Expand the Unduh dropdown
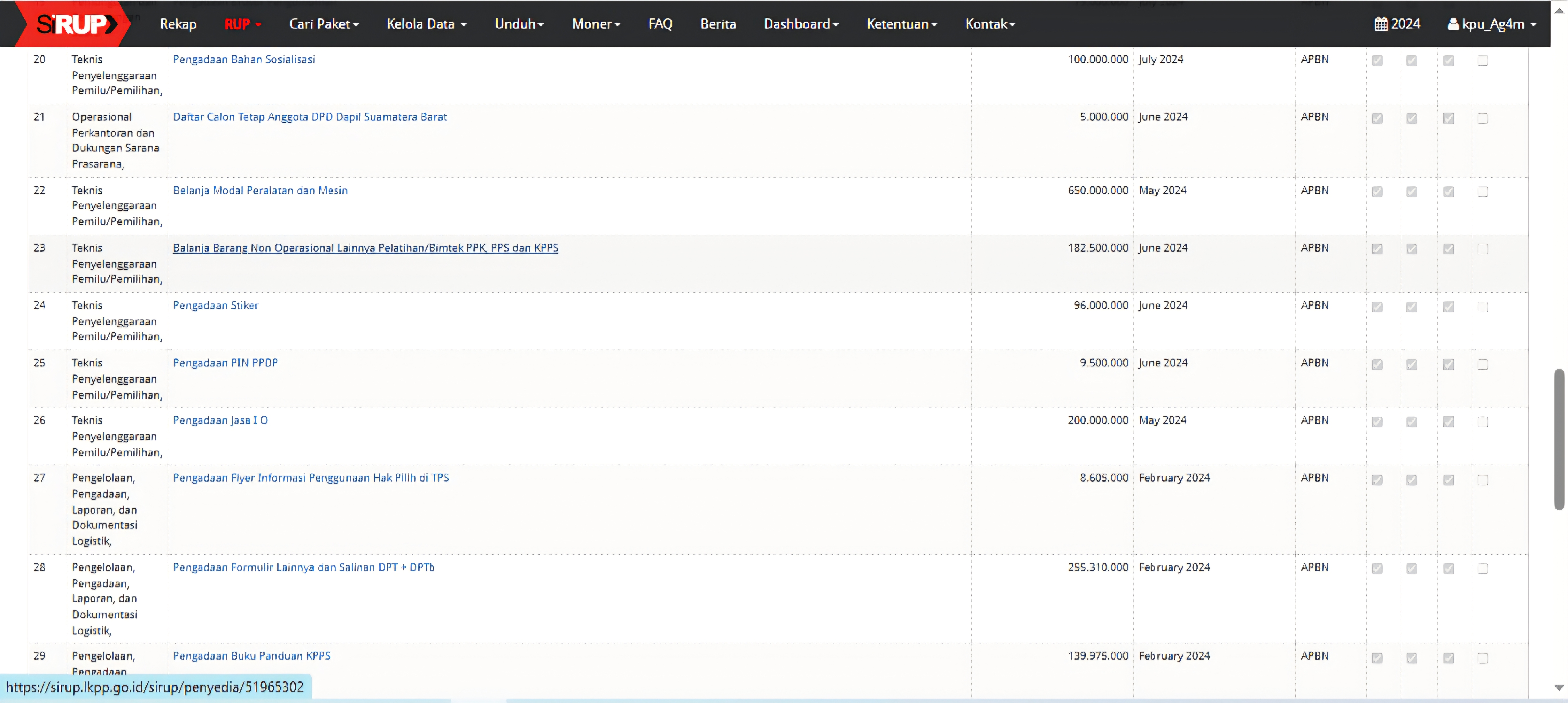Viewport: 1568px width, 703px height. tap(519, 24)
